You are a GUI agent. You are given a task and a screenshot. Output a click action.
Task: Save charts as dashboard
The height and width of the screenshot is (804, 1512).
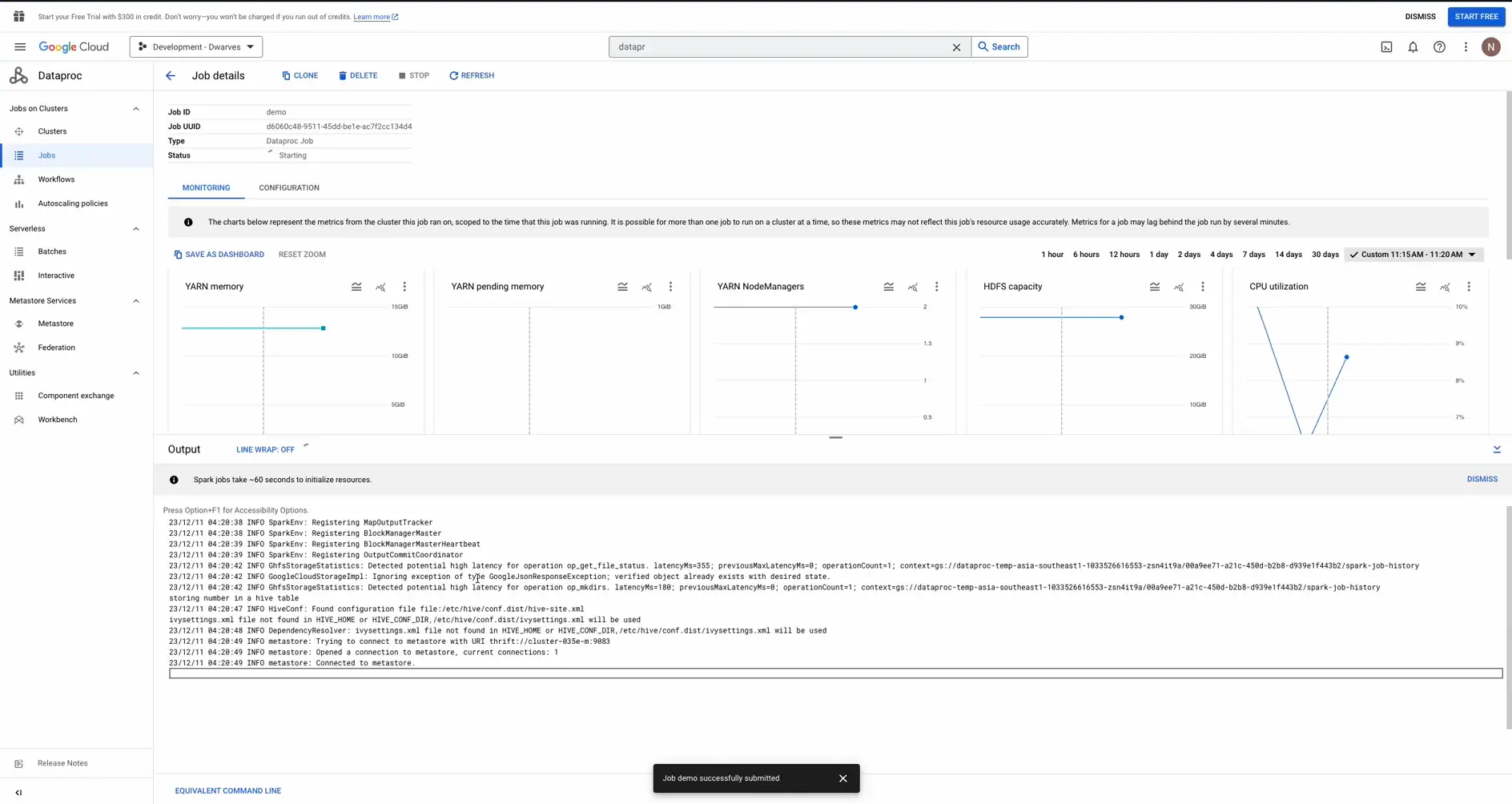pos(219,255)
